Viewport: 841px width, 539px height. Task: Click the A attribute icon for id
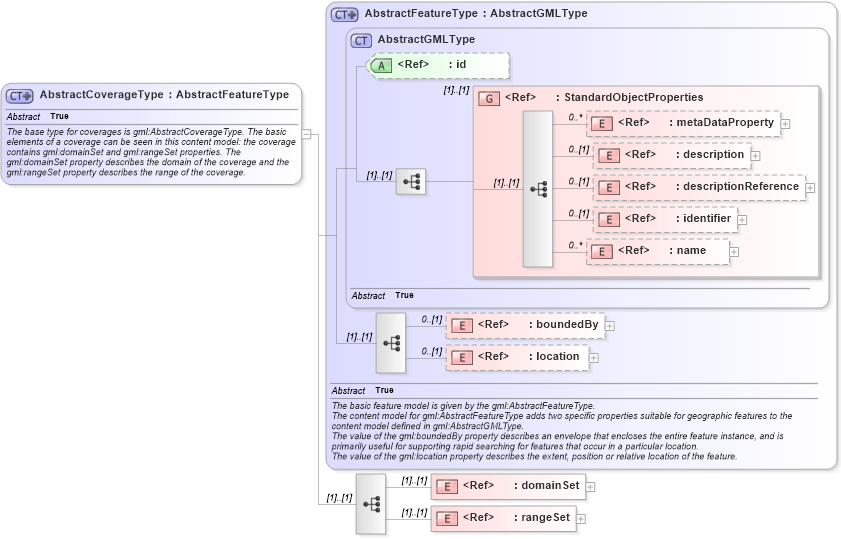381,65
